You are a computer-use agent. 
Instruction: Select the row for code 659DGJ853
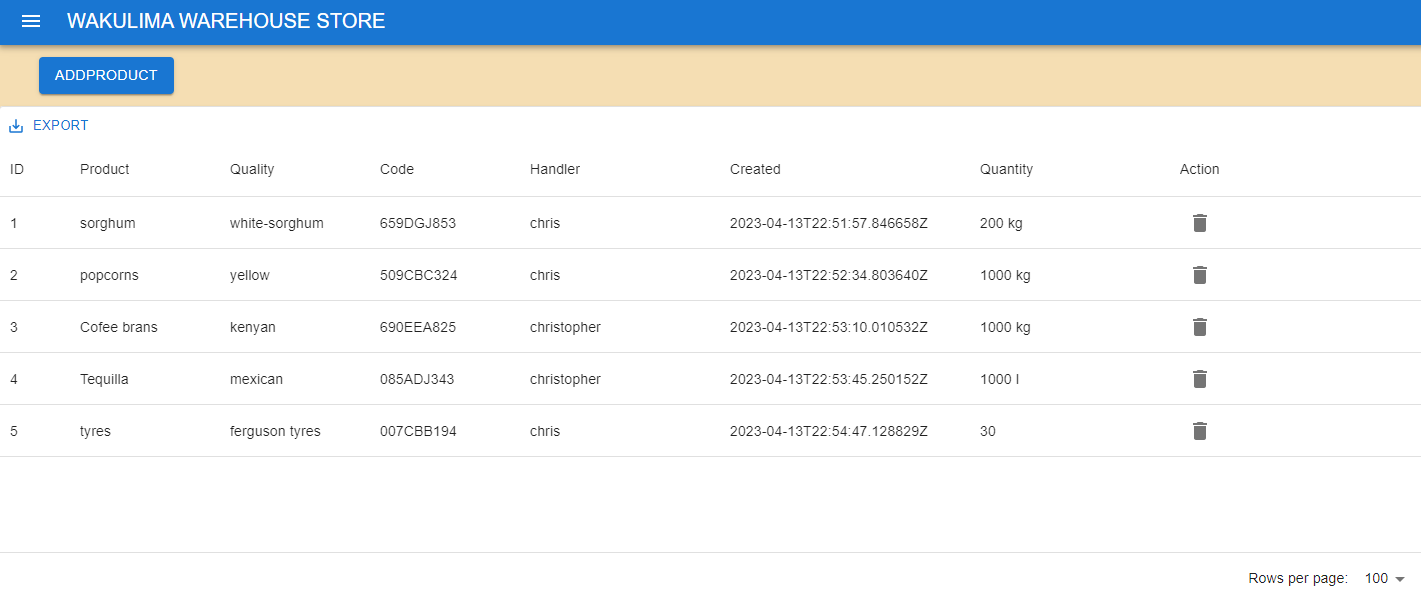(417, 223)
